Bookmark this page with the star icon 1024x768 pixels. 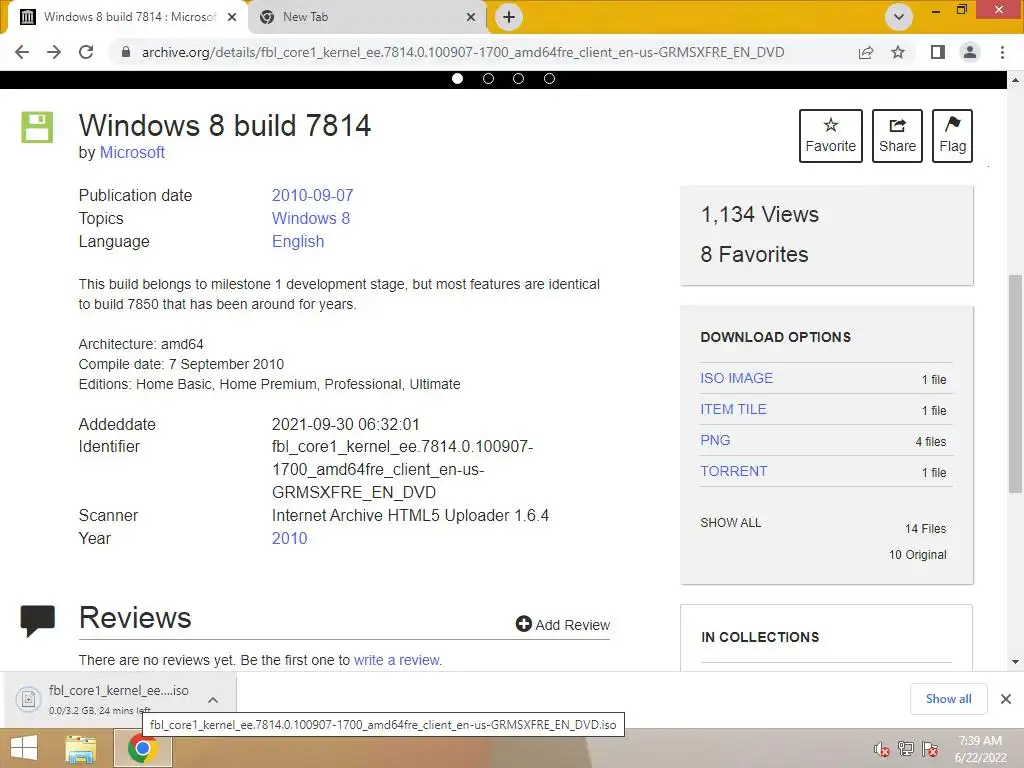tap(898, 52)
